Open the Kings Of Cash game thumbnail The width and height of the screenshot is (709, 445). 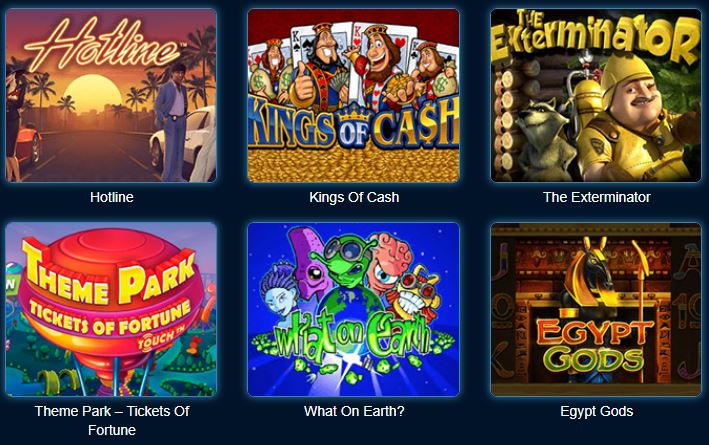point(354,95)
